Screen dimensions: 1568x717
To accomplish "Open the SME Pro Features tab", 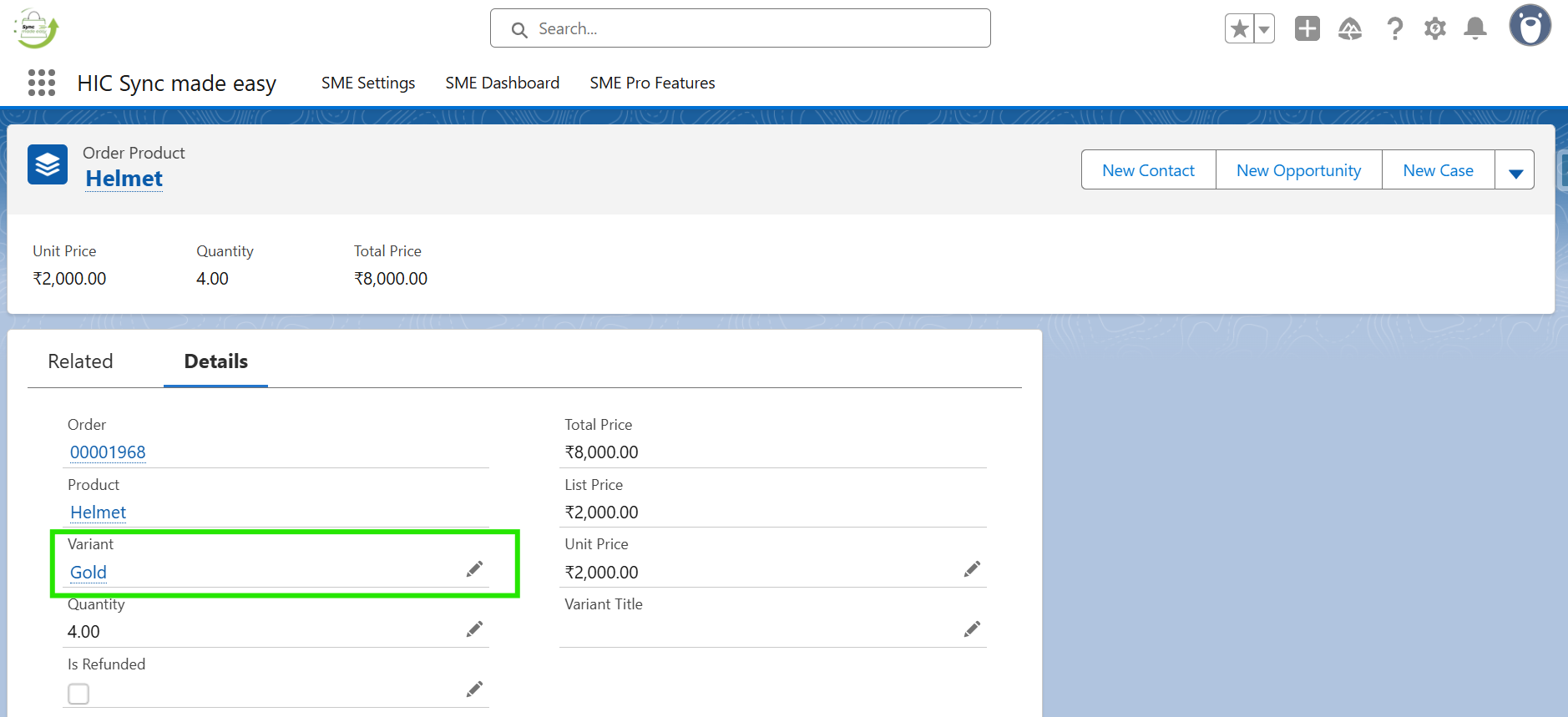I will click(x=653, y=83).
